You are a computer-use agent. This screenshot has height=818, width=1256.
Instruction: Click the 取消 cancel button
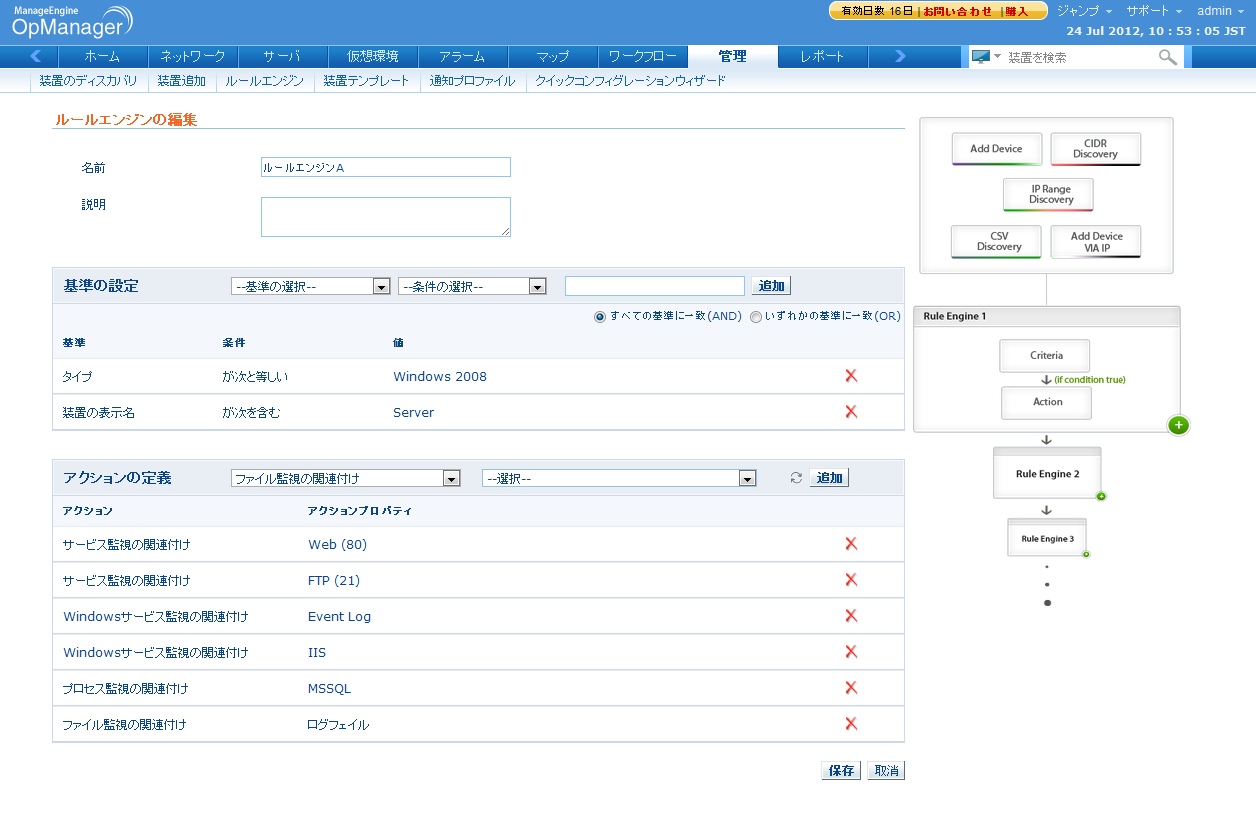pyautogui.click(x=886, y=771)
